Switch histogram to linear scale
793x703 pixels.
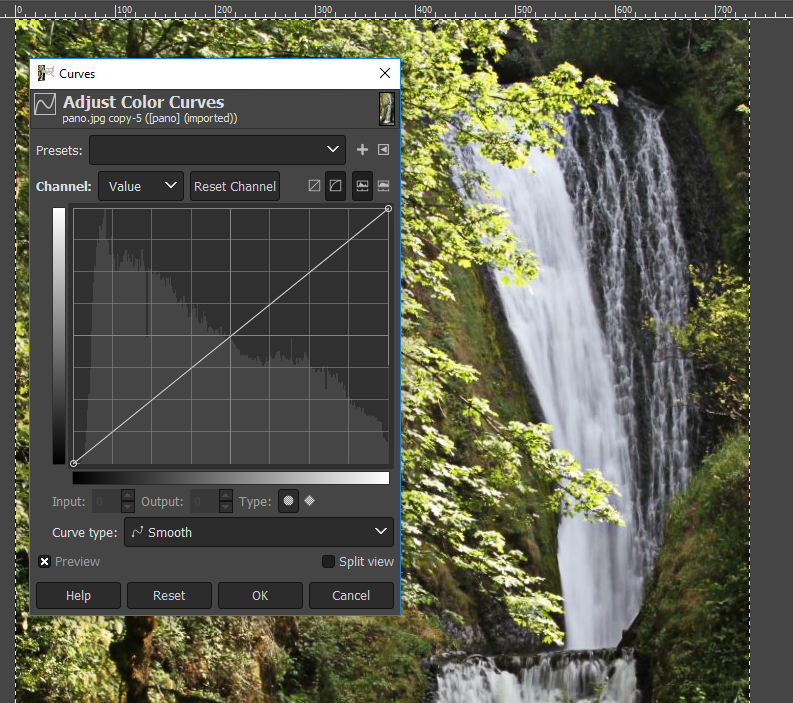pyautogui.click(x=363, y=186)
